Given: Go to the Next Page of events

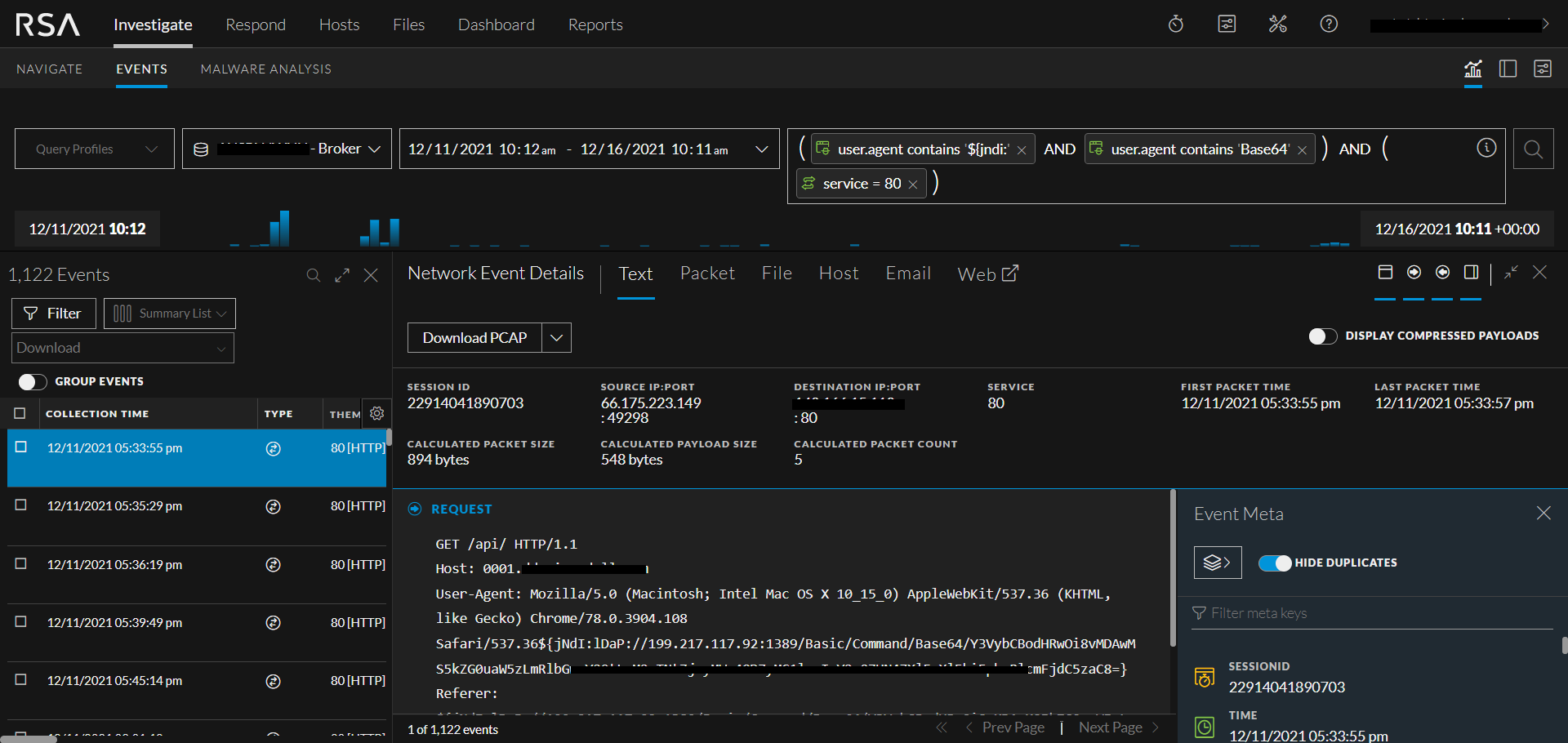Looking at the screenshot, I should click(x=1109, y=727).
